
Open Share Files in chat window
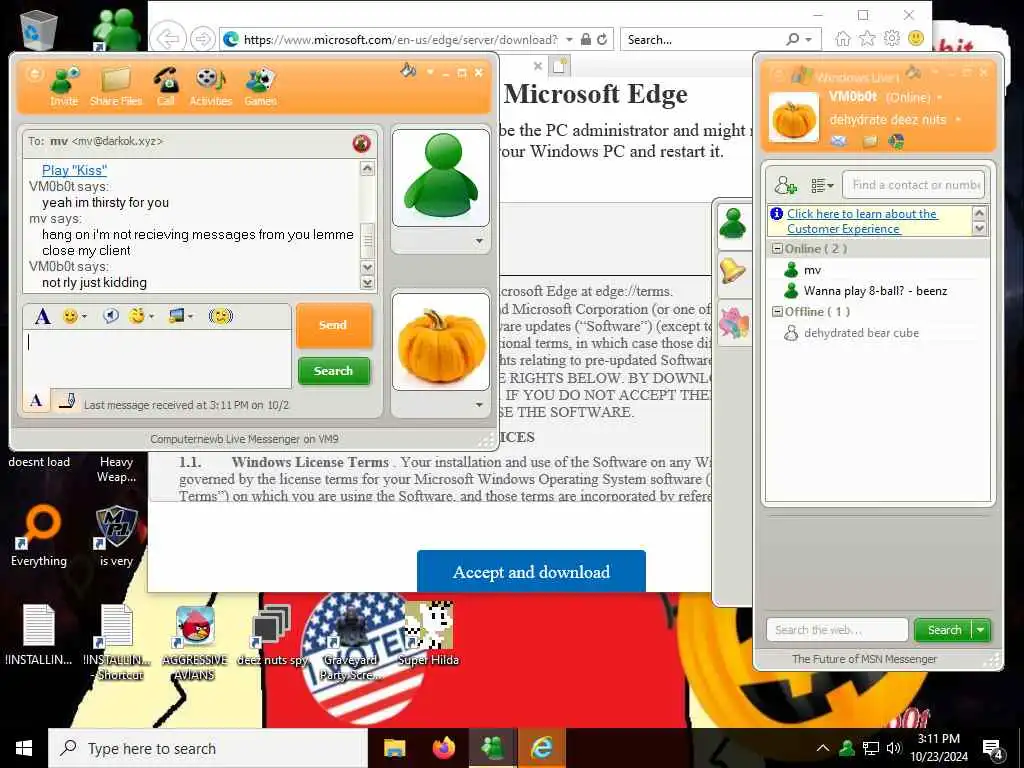116,87
